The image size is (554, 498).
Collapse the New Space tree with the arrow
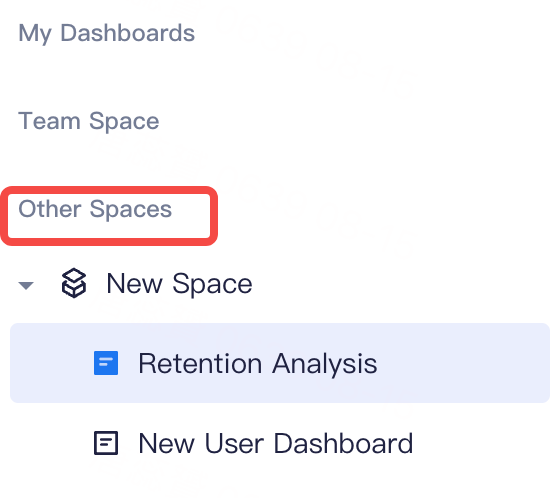[26, 285]
